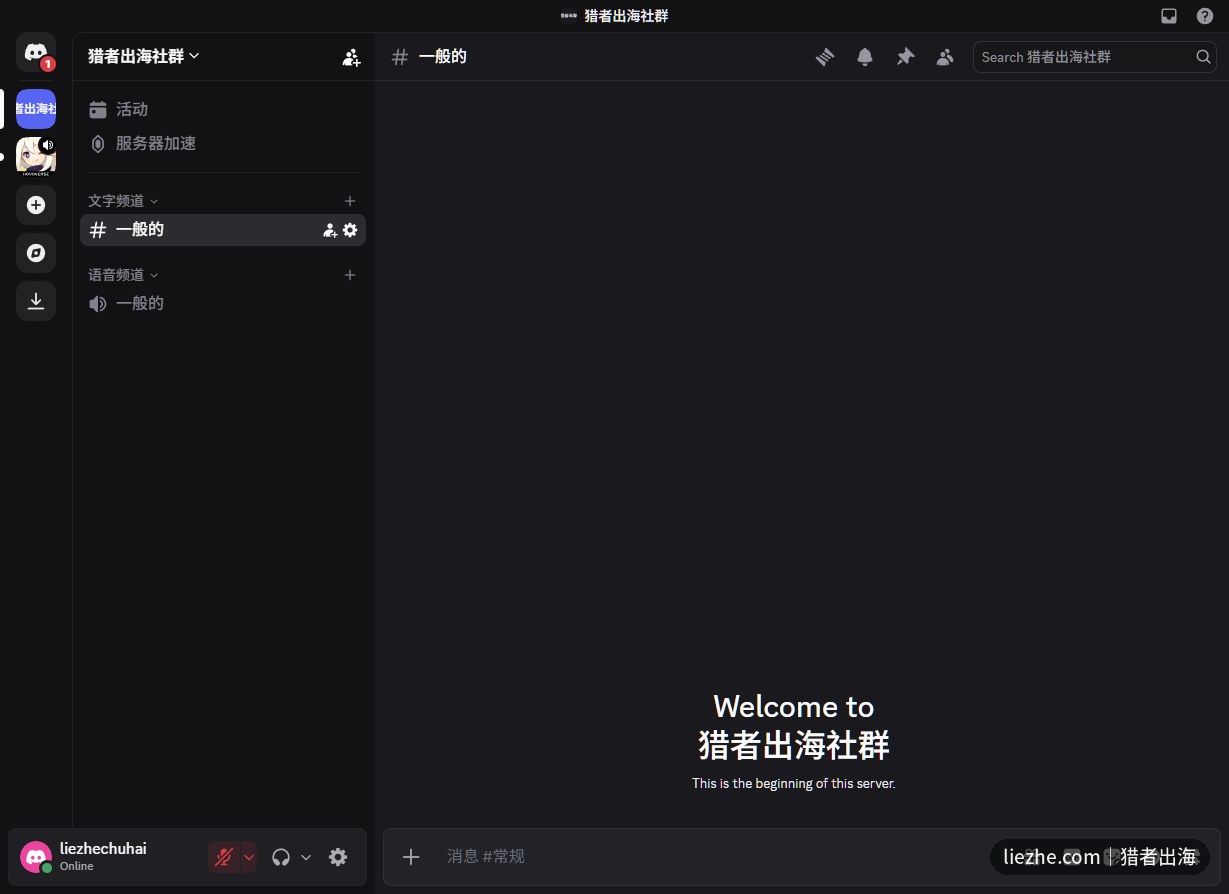The width and height of the screenshot is (1229, 894).
Task: Click the Download Apps arrow icon
Action: (36, 301)
